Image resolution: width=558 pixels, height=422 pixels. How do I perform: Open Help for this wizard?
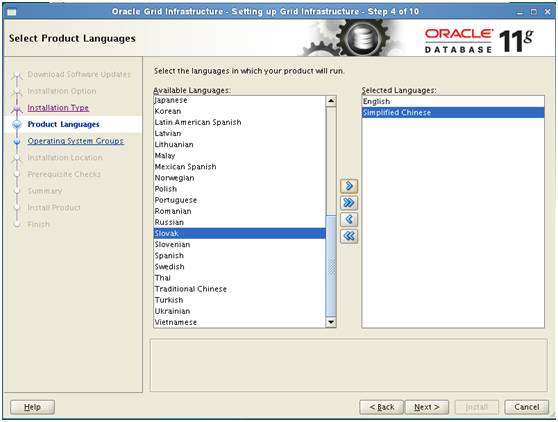click(32, 407)
